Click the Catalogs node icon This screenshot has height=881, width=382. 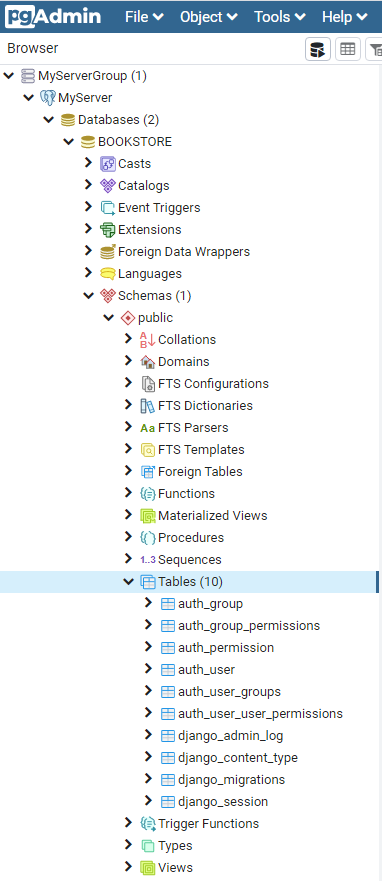coord(108,185)
